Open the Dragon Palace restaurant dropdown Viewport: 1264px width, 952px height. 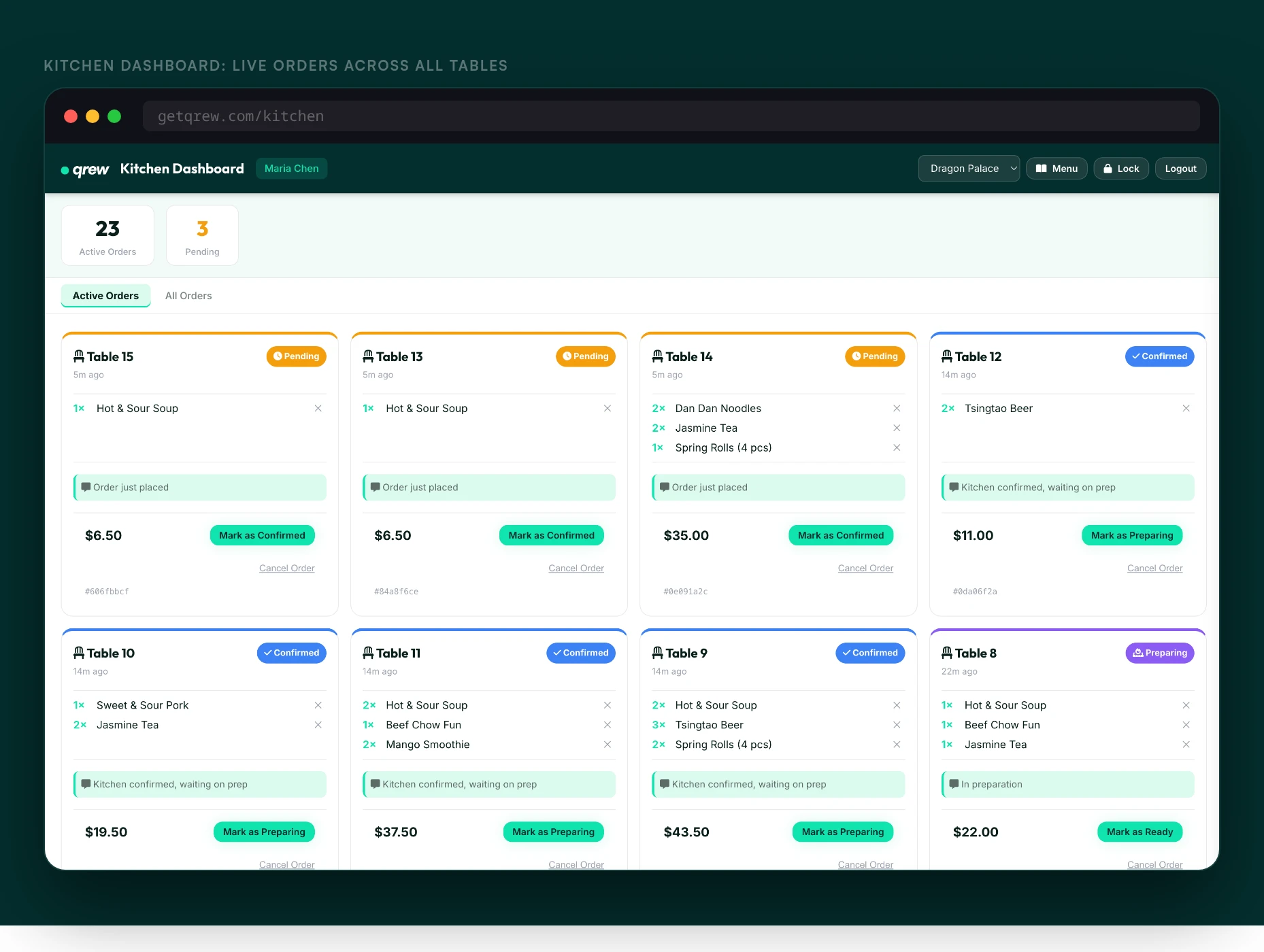coord(969,169)
